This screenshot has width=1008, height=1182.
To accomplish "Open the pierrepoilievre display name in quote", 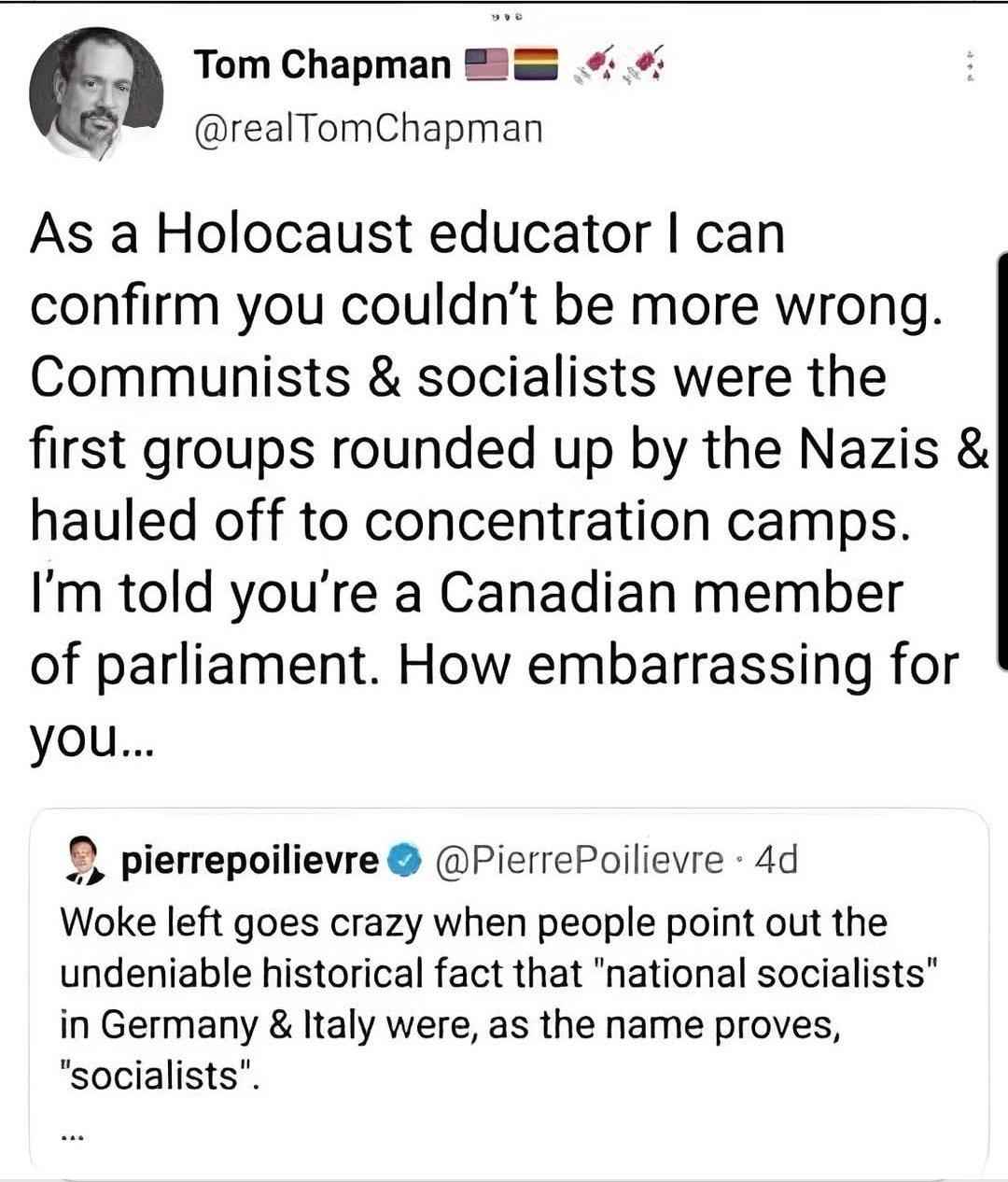I will point(250,860).
